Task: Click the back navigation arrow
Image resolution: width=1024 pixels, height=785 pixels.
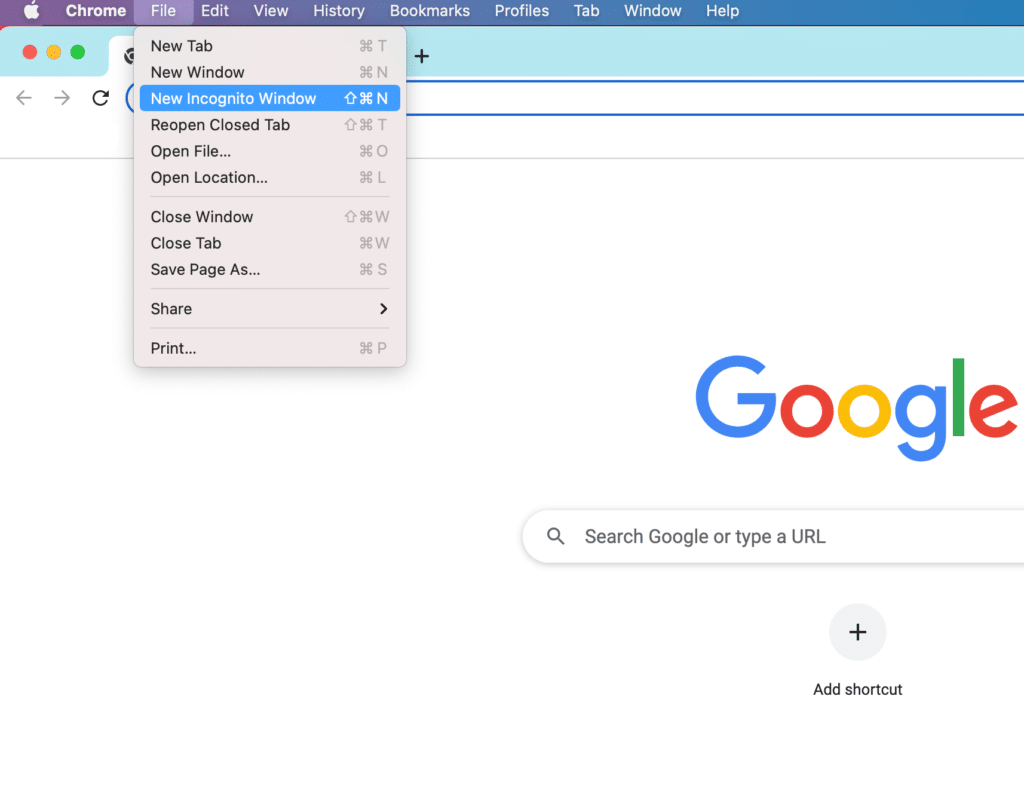Action: 23,97
